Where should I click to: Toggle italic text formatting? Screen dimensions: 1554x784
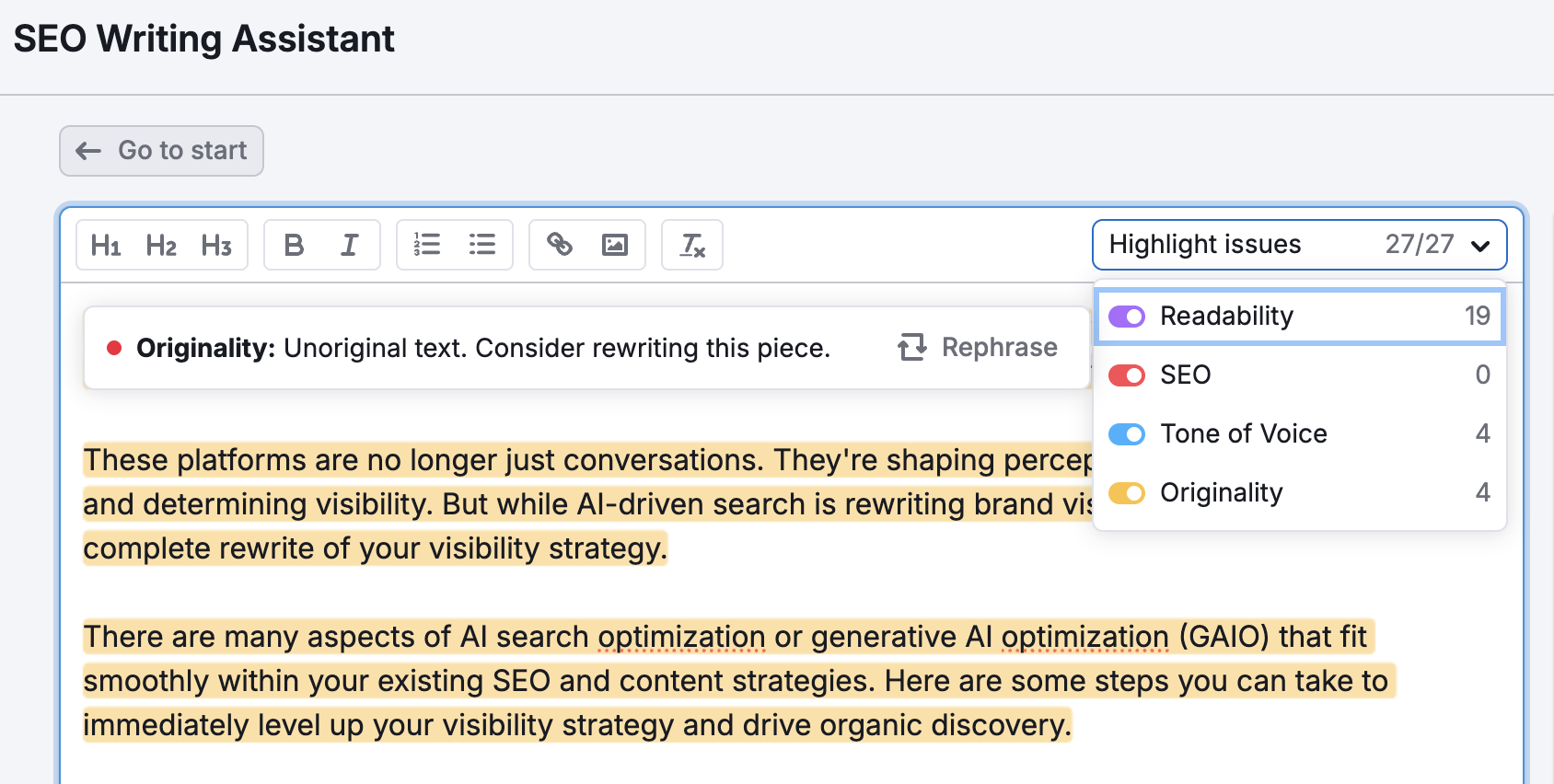tap(349, 246)
